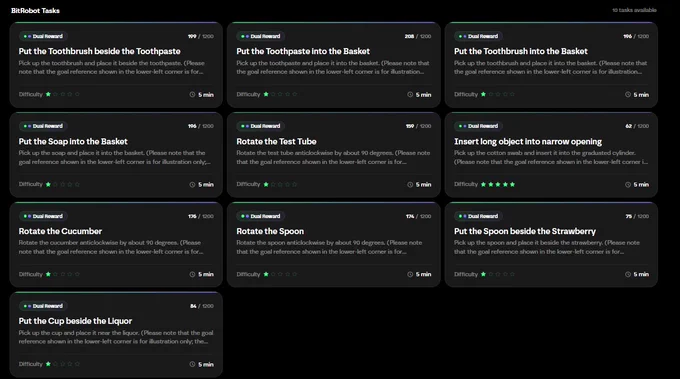Click Dual Reward badge on Rotate the Spoon card
Screen dimensions: 680x379
click(261, 216)
